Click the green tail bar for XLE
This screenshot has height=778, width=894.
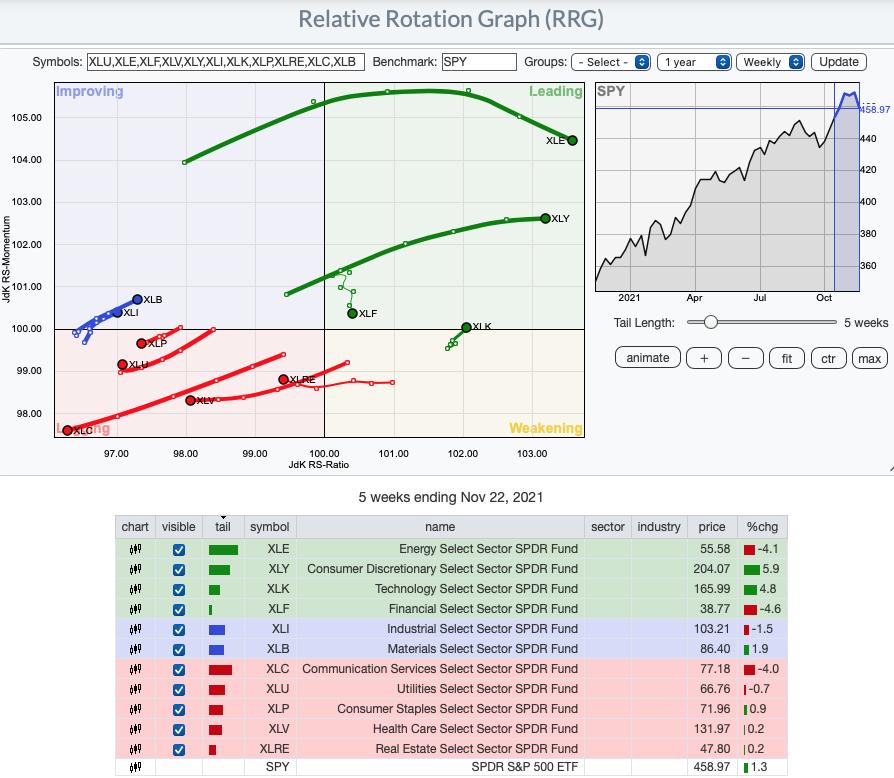(x=223, y=550)
